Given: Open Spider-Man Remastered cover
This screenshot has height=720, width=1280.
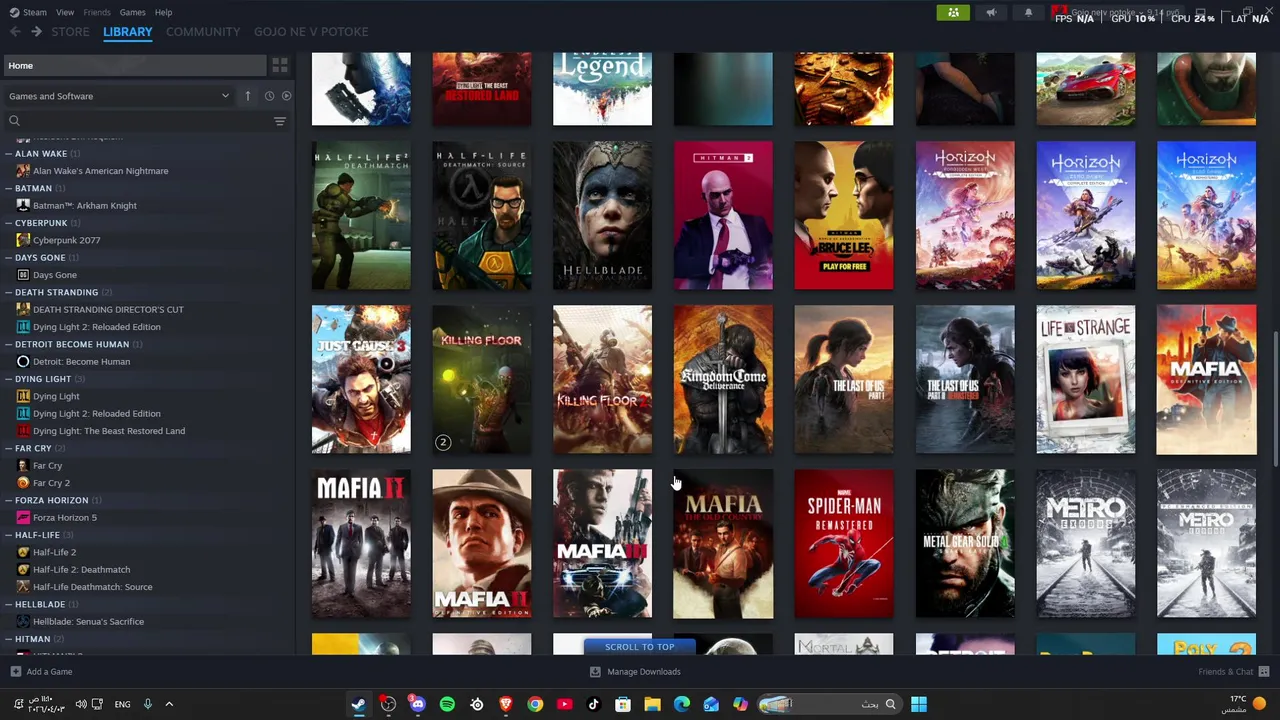Looking at the screenshot, I should 844,543.
